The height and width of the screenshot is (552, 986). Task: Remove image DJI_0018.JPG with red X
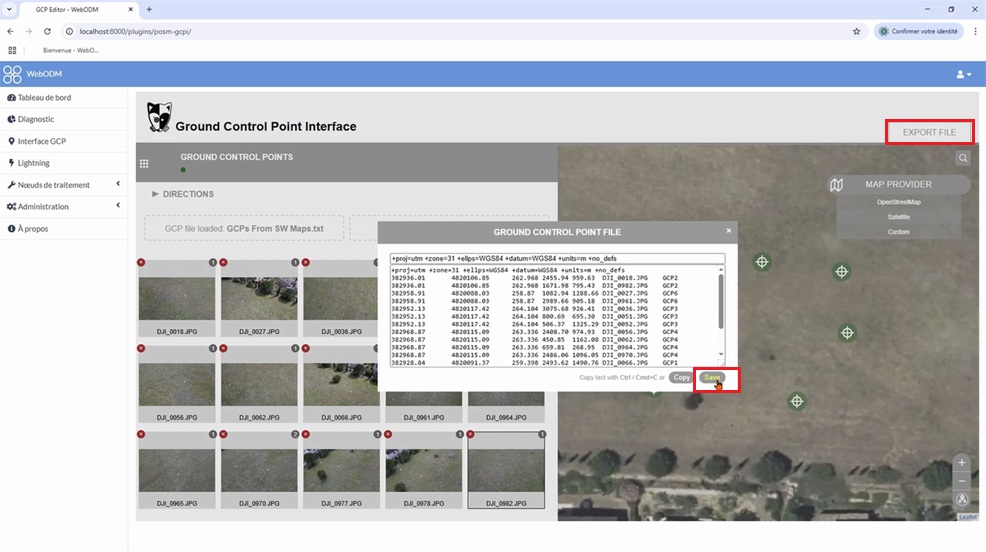coord(141,262)
